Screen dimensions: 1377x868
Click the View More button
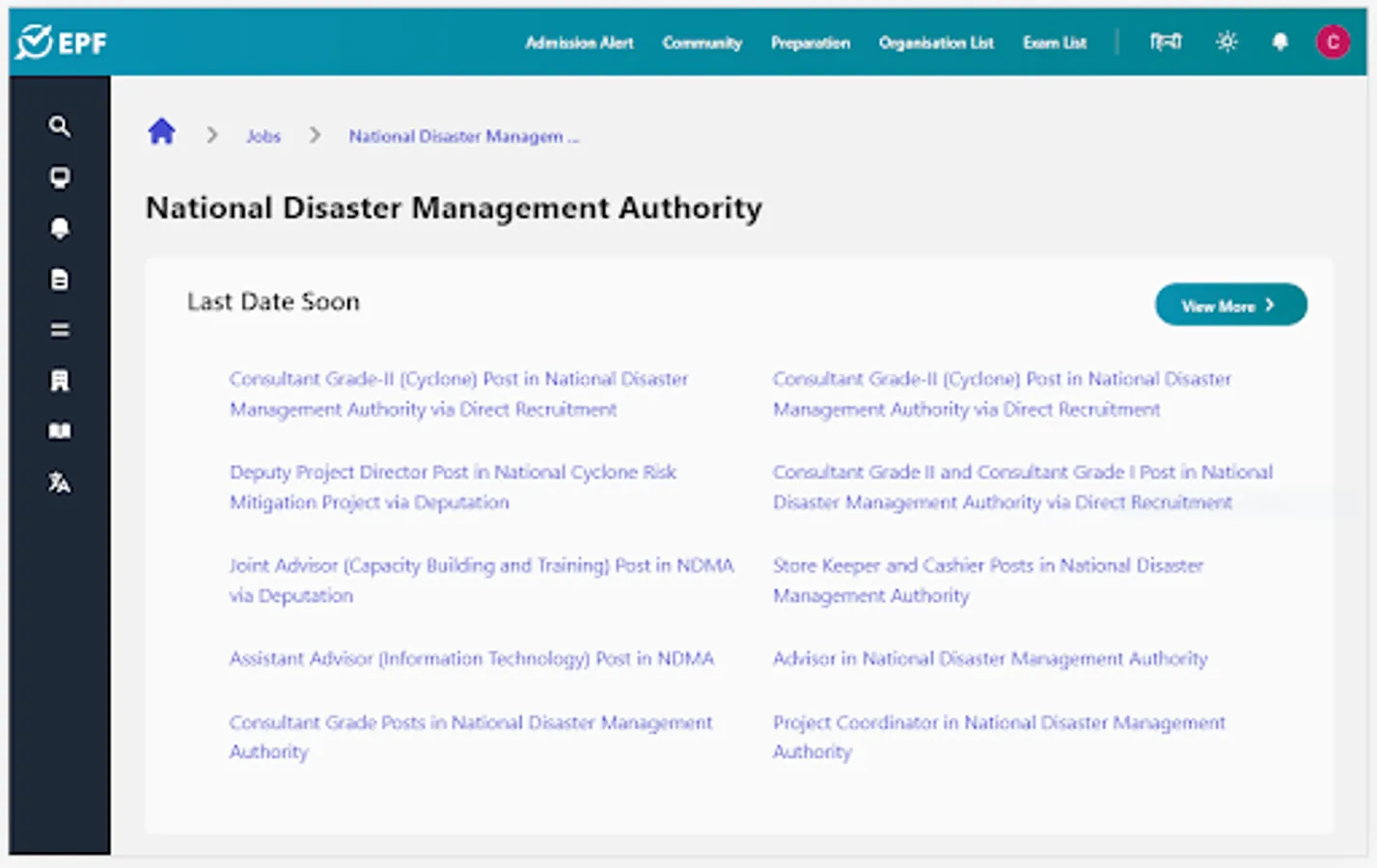tap(1230, 305)
